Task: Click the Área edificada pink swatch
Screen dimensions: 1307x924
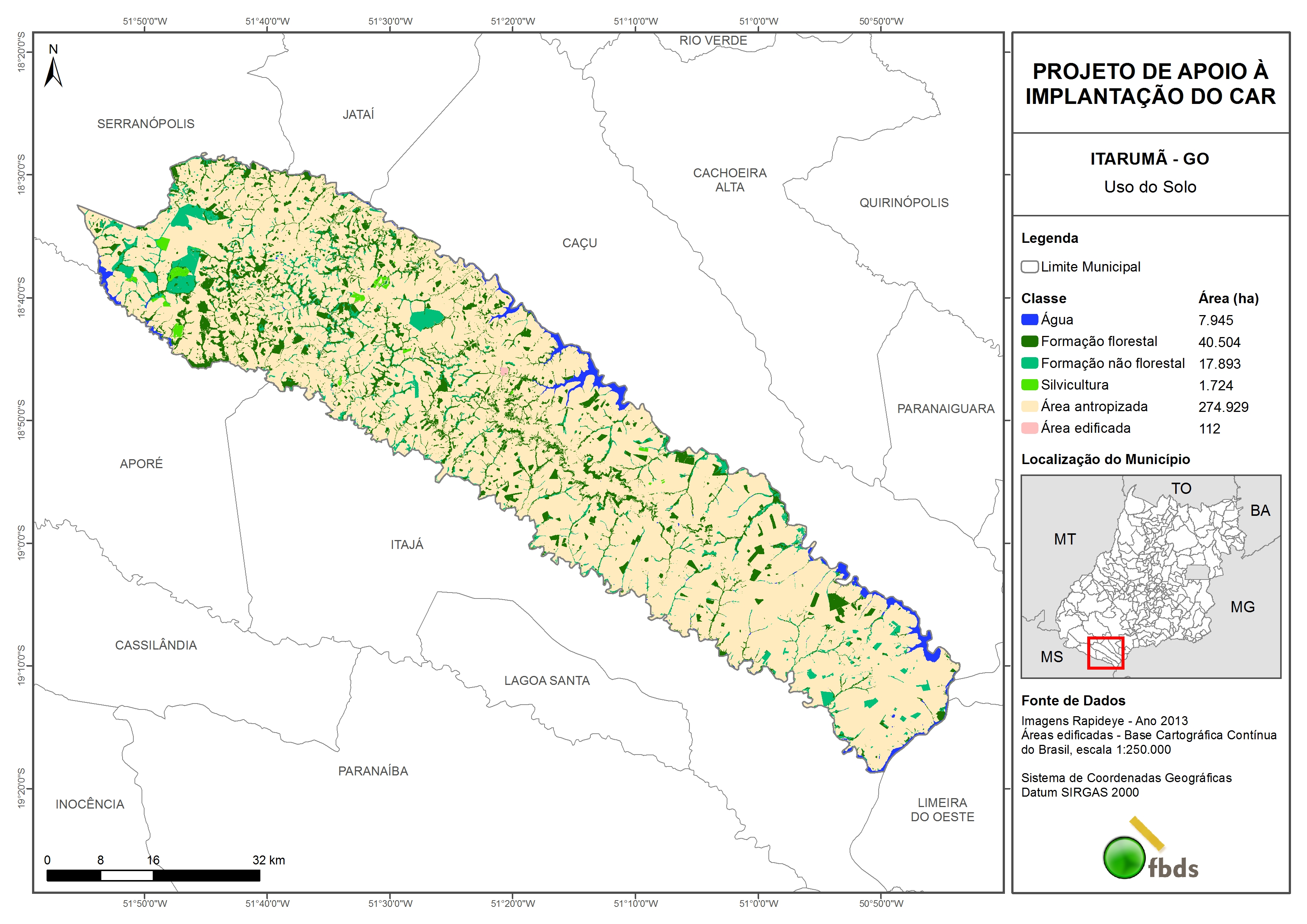Action: pyautogui.click(x=1029, y=428)
